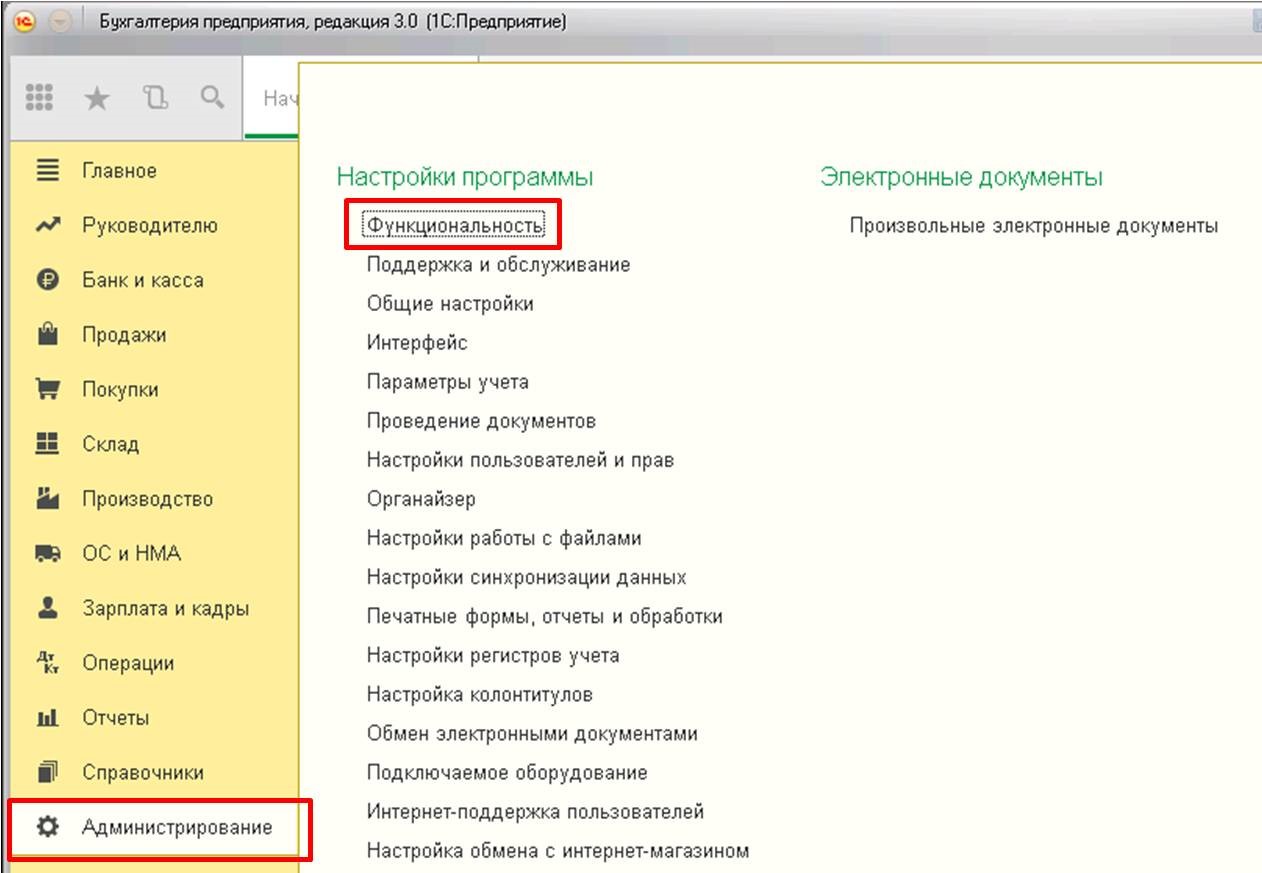Open the 1C main menu dropdown arrow

59,22
